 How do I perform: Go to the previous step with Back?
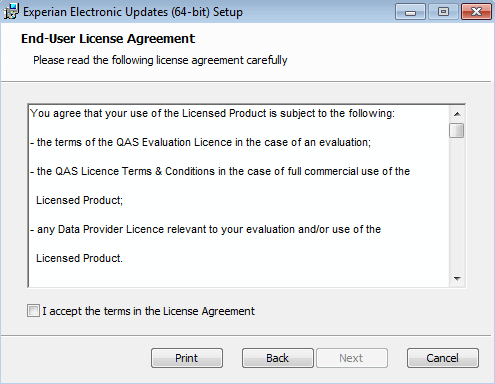click(x=278, y=358)
